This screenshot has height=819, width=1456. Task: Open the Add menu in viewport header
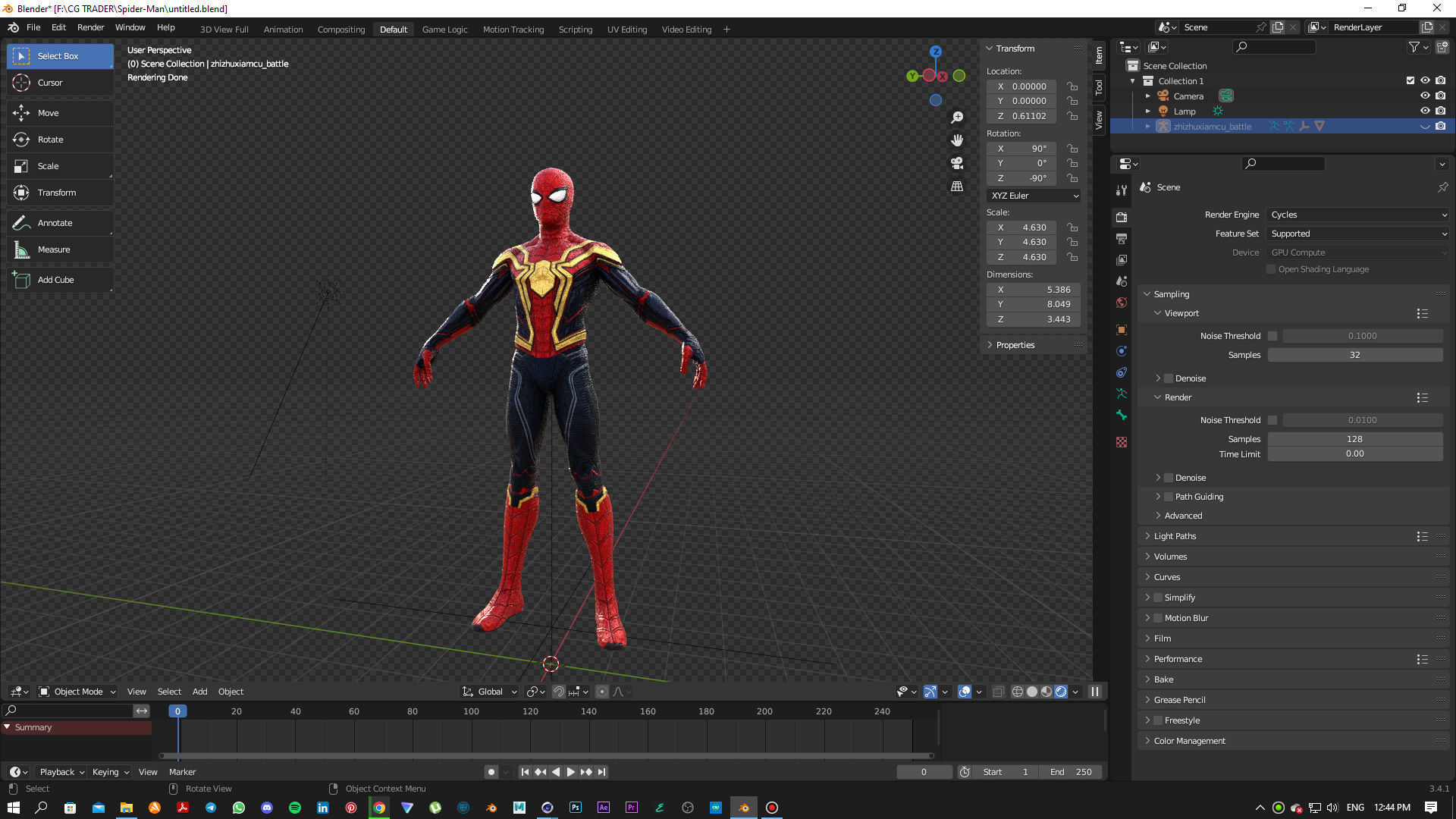199,692
